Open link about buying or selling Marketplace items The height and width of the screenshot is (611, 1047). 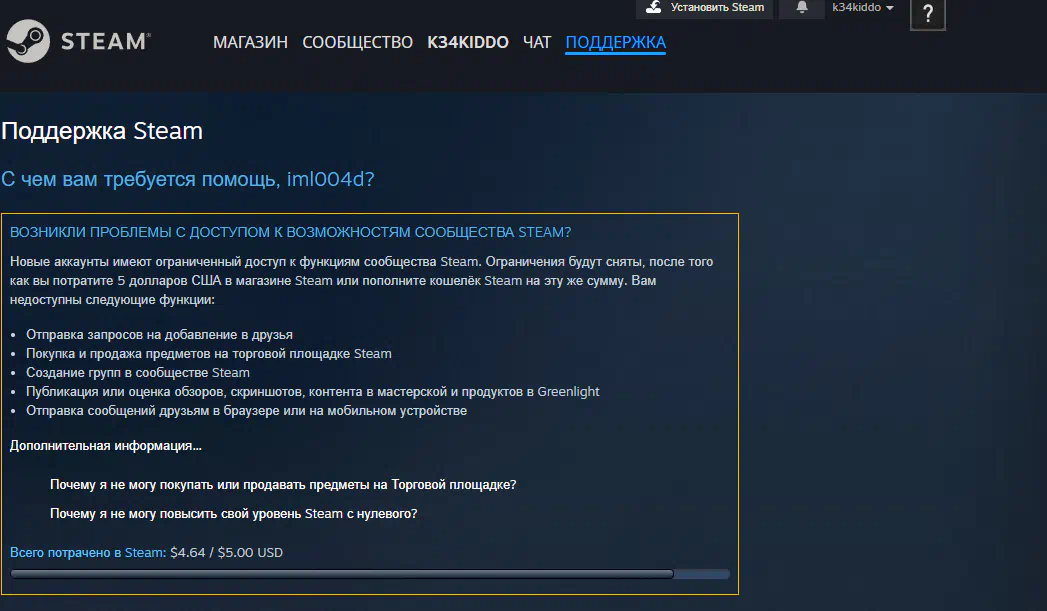pos(283,484)
